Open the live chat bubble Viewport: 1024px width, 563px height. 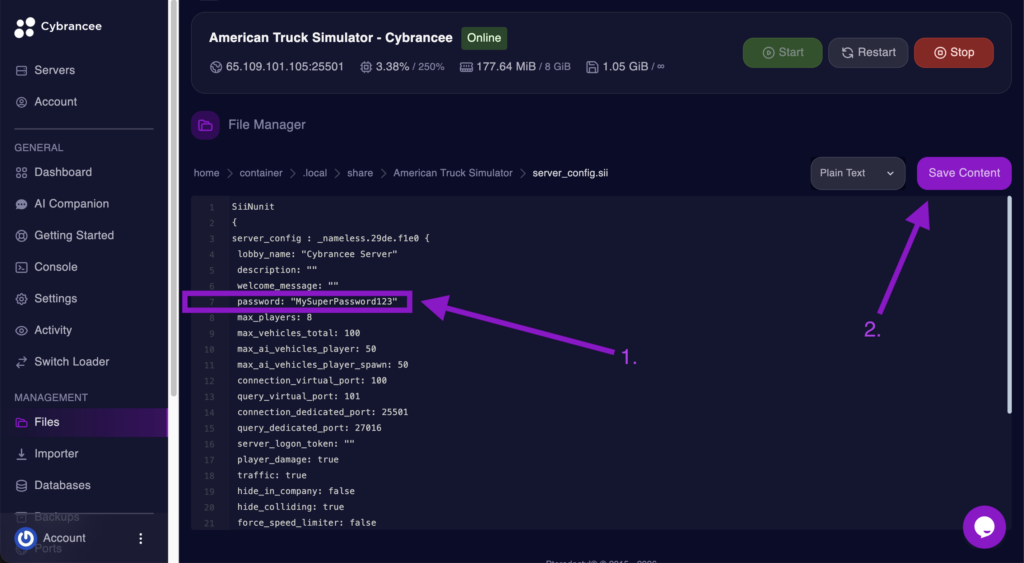coord(984,527)
